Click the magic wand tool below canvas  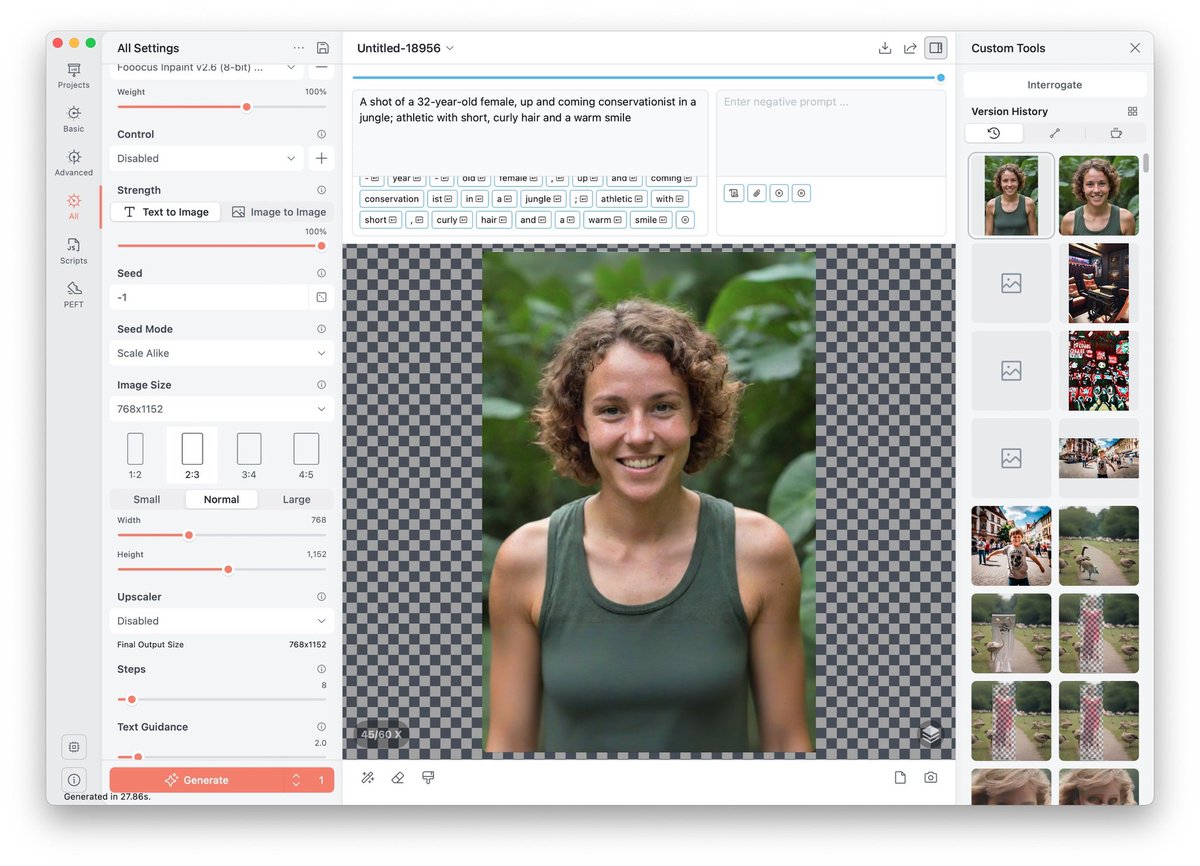point(367,777)
